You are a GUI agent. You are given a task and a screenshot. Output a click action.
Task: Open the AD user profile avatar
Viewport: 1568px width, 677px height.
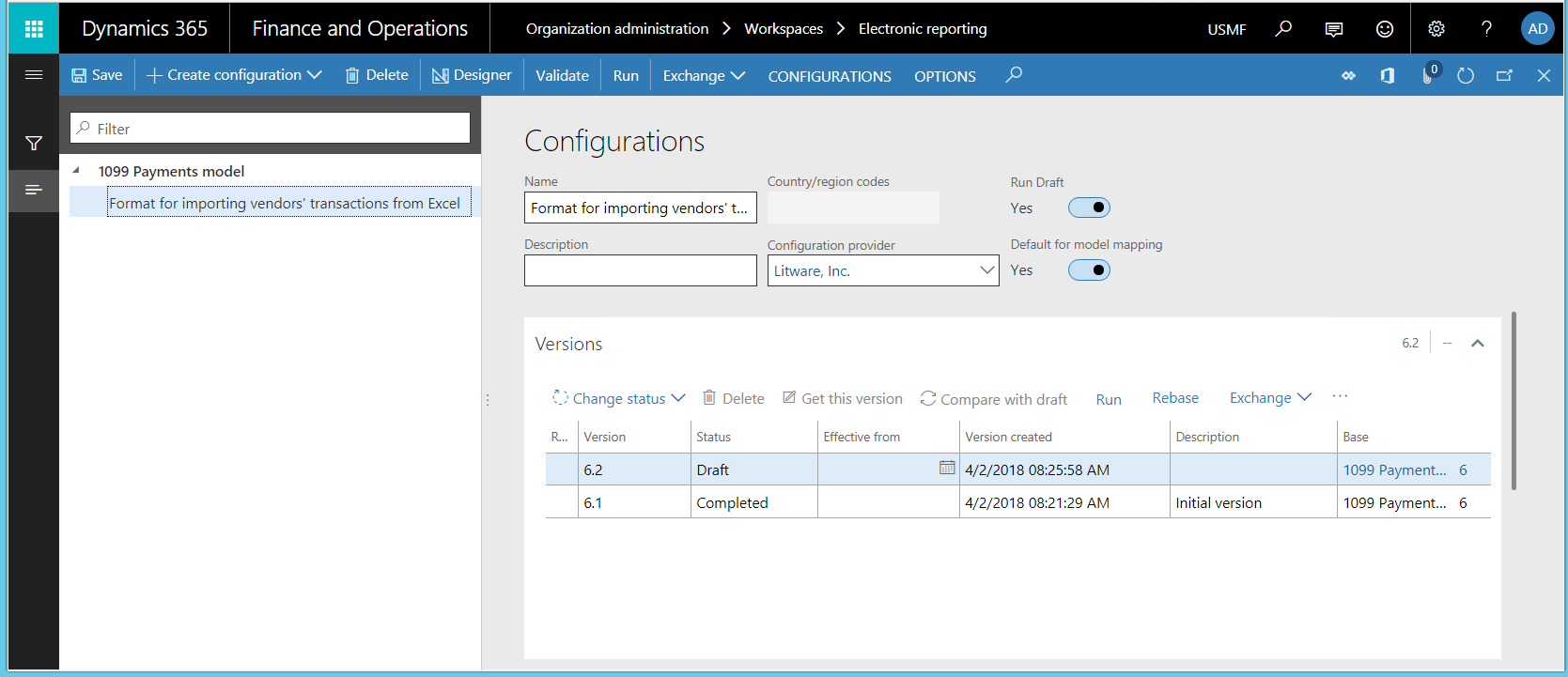[1538, 29]
